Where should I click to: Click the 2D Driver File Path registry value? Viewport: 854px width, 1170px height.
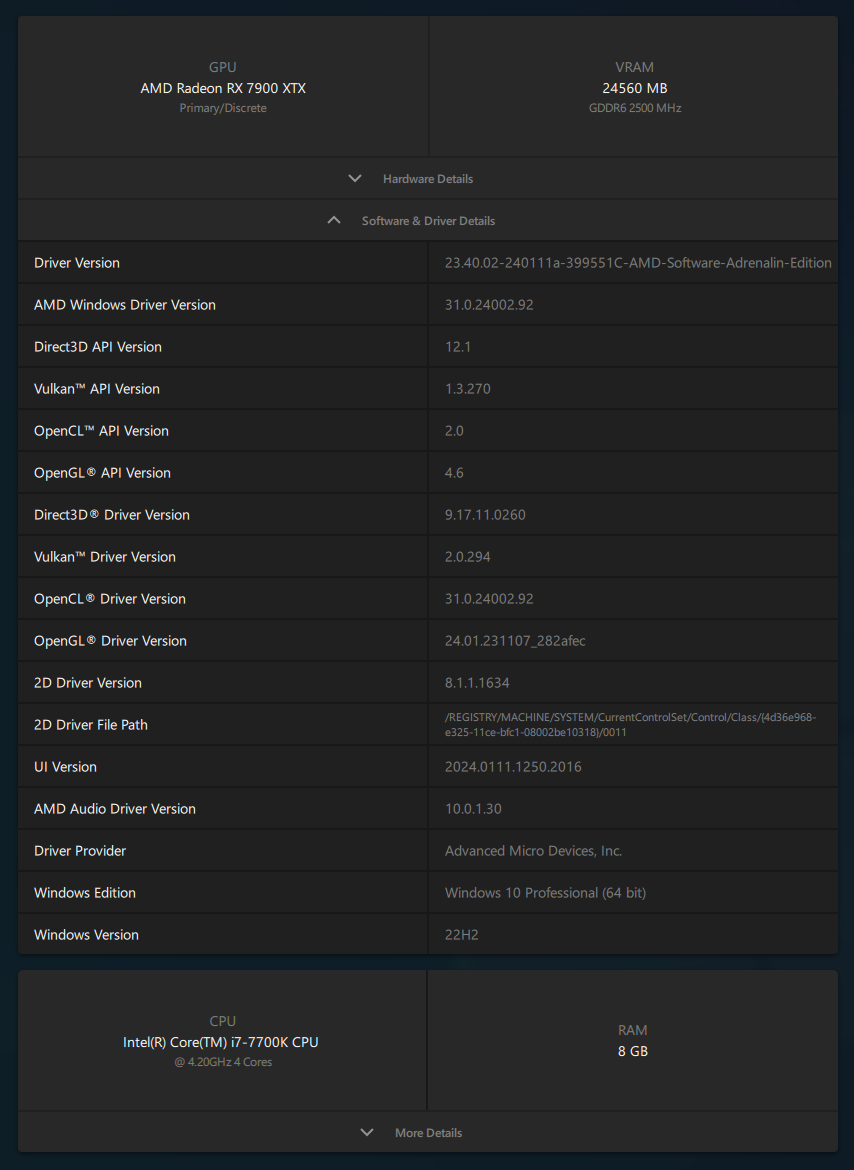tap(630, 725)
